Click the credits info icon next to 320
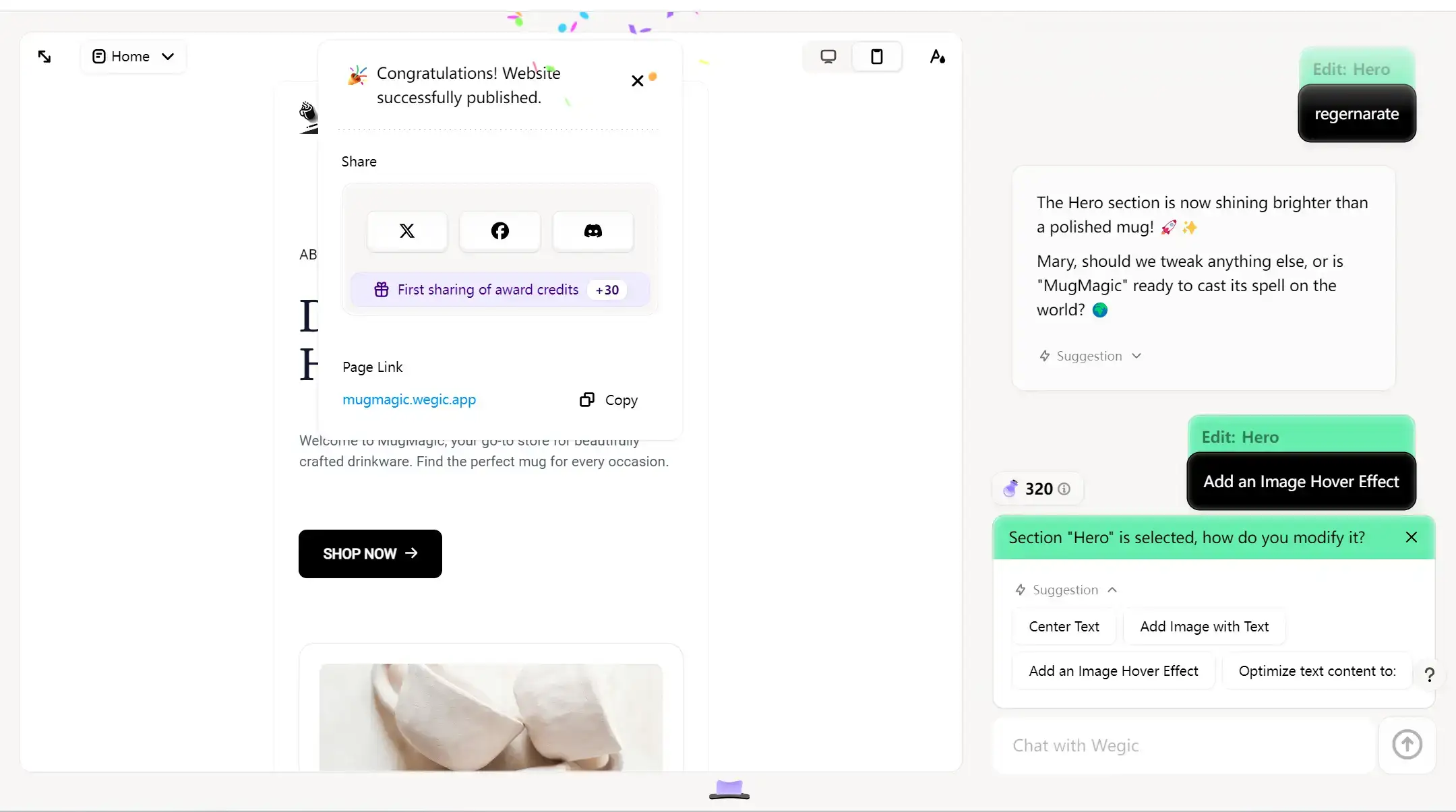The height and width of the screenshot is (812, 1456). [1064, 489]
